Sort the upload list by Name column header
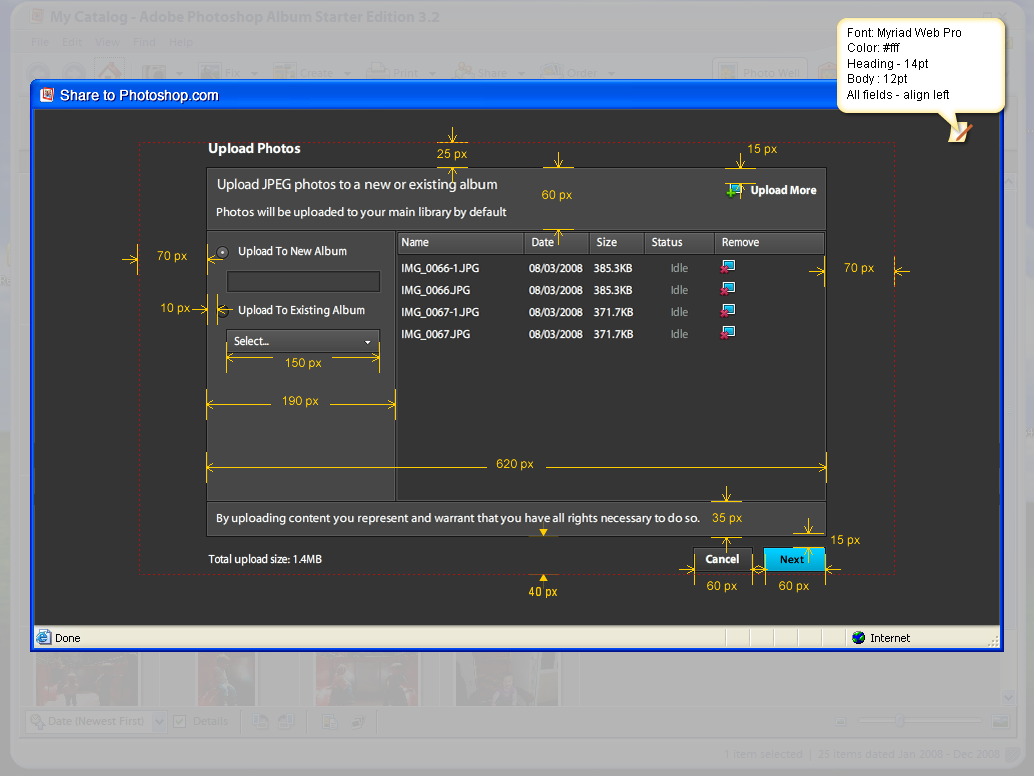 click(460, 243)
